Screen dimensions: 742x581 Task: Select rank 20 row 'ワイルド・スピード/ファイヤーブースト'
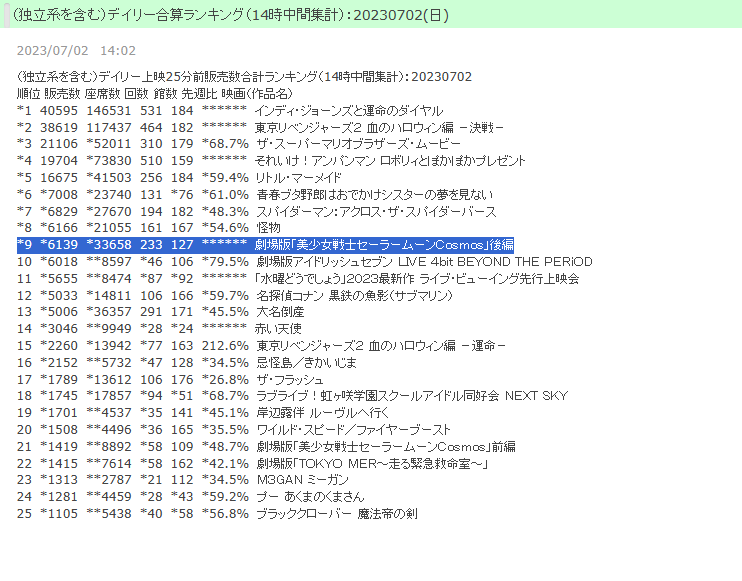234,430
